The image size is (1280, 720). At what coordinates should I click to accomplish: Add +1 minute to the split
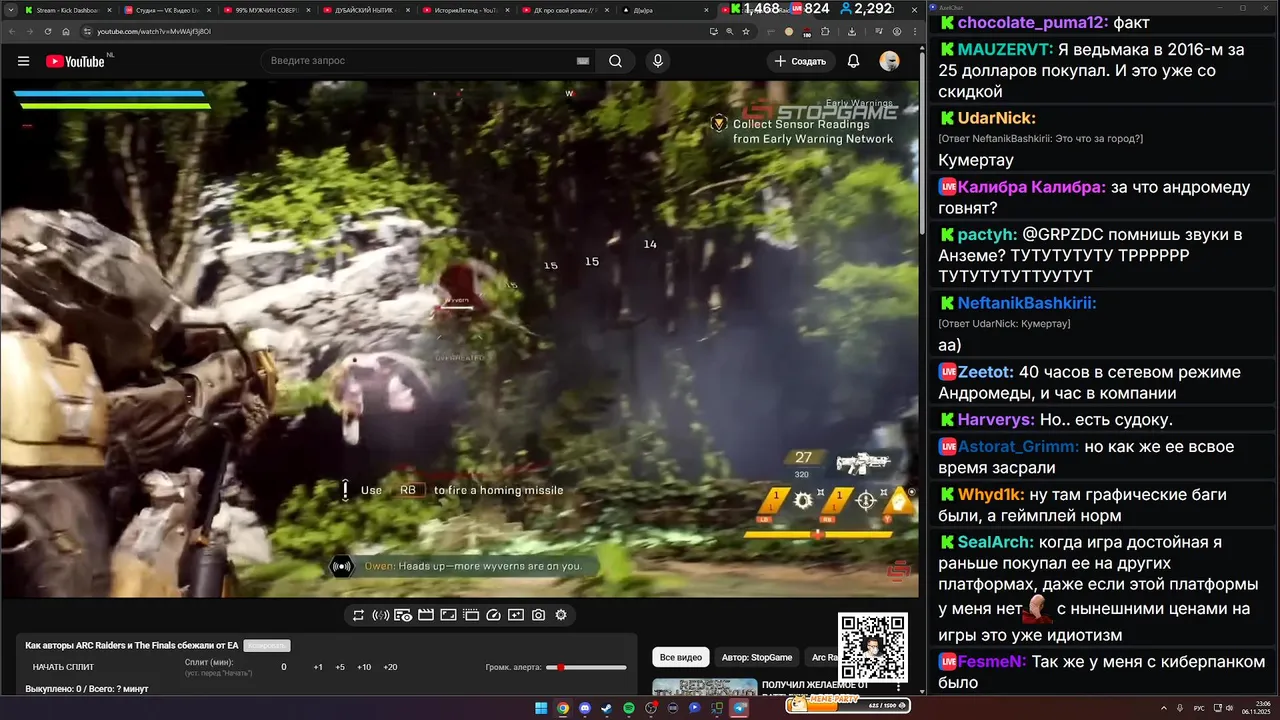tap(318, 667)
